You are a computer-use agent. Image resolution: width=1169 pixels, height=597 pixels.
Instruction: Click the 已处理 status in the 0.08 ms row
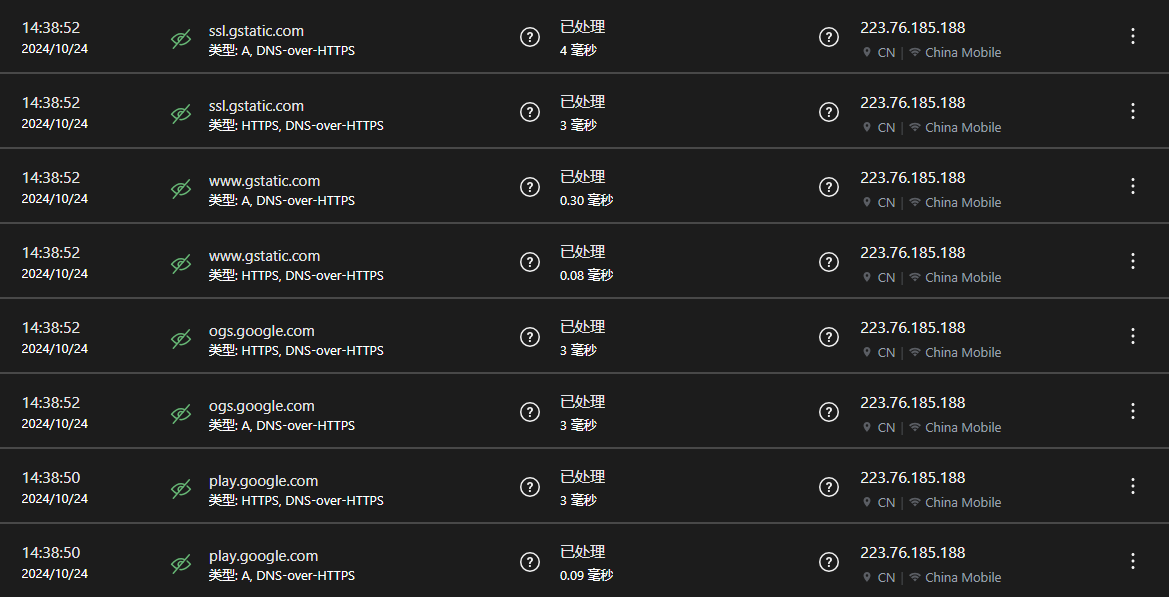click(582, 252)
